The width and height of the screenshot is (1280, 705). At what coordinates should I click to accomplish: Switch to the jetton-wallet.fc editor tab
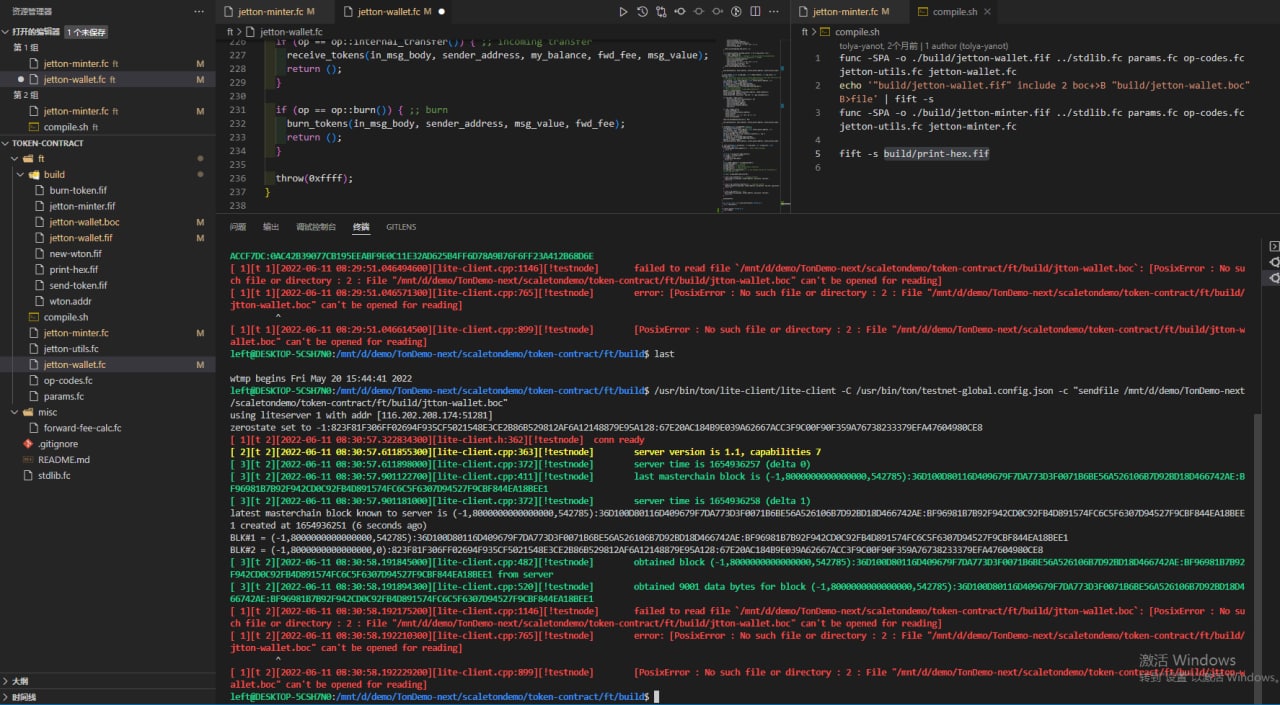point(394,12)
